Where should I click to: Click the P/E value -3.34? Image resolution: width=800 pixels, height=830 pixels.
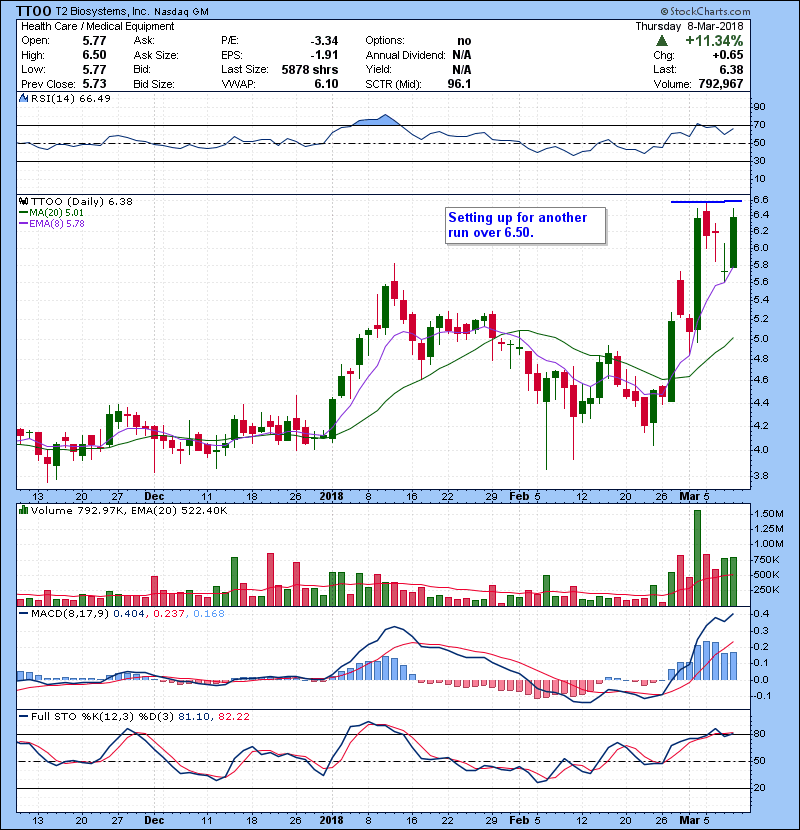[x=324, y=41]
